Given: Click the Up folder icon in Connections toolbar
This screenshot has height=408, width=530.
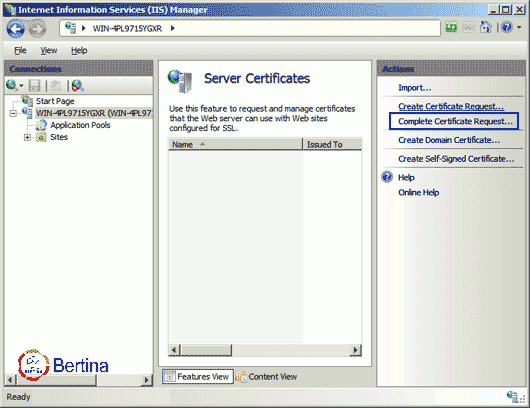Looking at the screenshot, I should [x=55, y=86].
